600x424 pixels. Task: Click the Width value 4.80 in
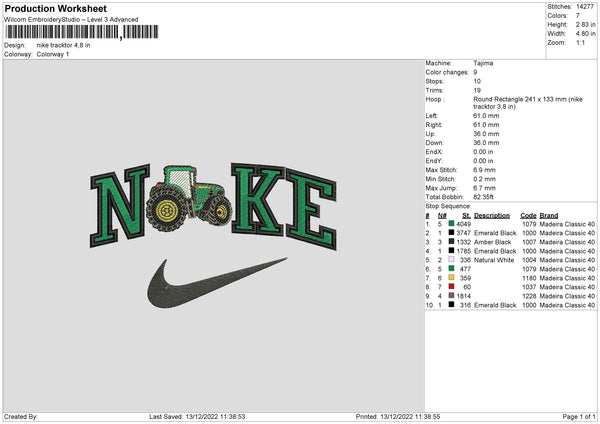pos(585,34)
